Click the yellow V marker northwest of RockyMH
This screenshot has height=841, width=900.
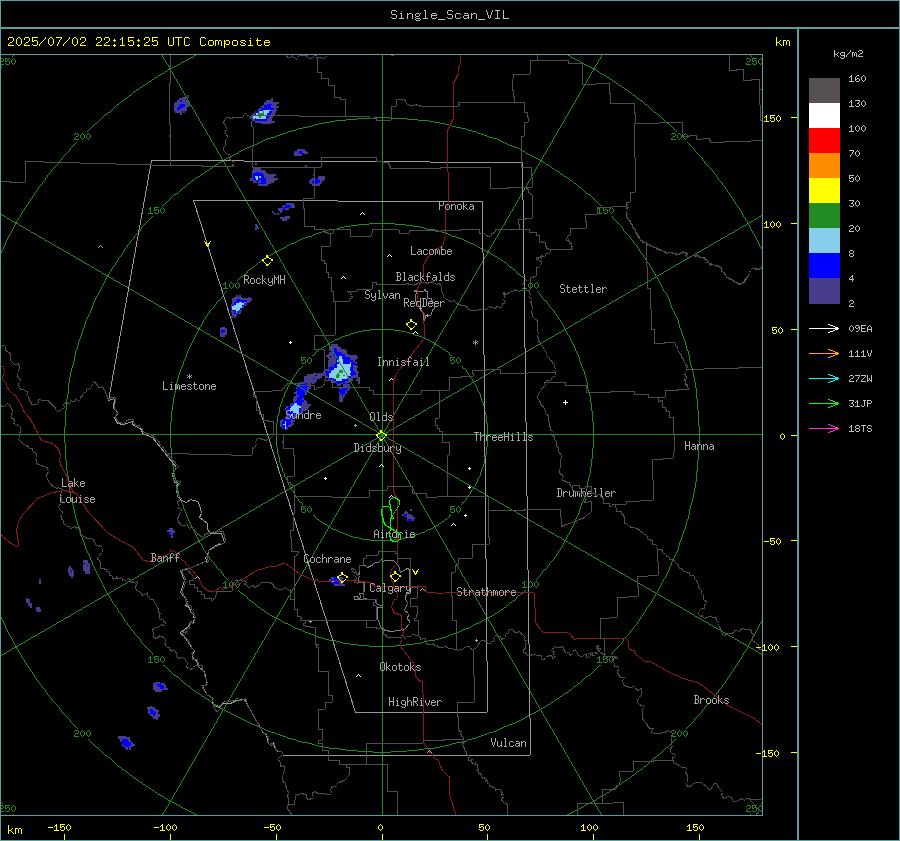[x=208, y=244]
